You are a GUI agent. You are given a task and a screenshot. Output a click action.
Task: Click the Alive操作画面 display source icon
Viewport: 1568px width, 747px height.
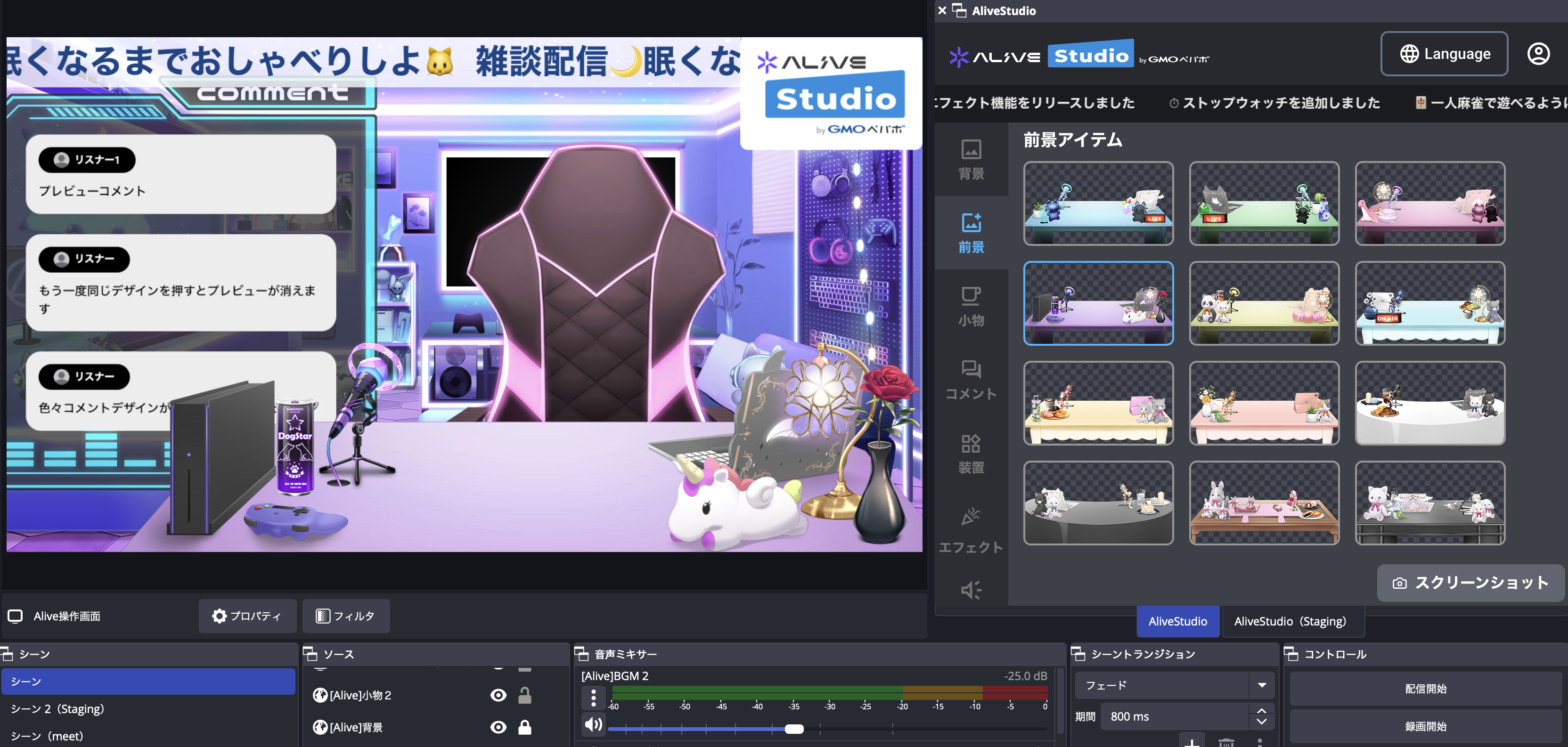pyautogui.click(x=15, y=616)
